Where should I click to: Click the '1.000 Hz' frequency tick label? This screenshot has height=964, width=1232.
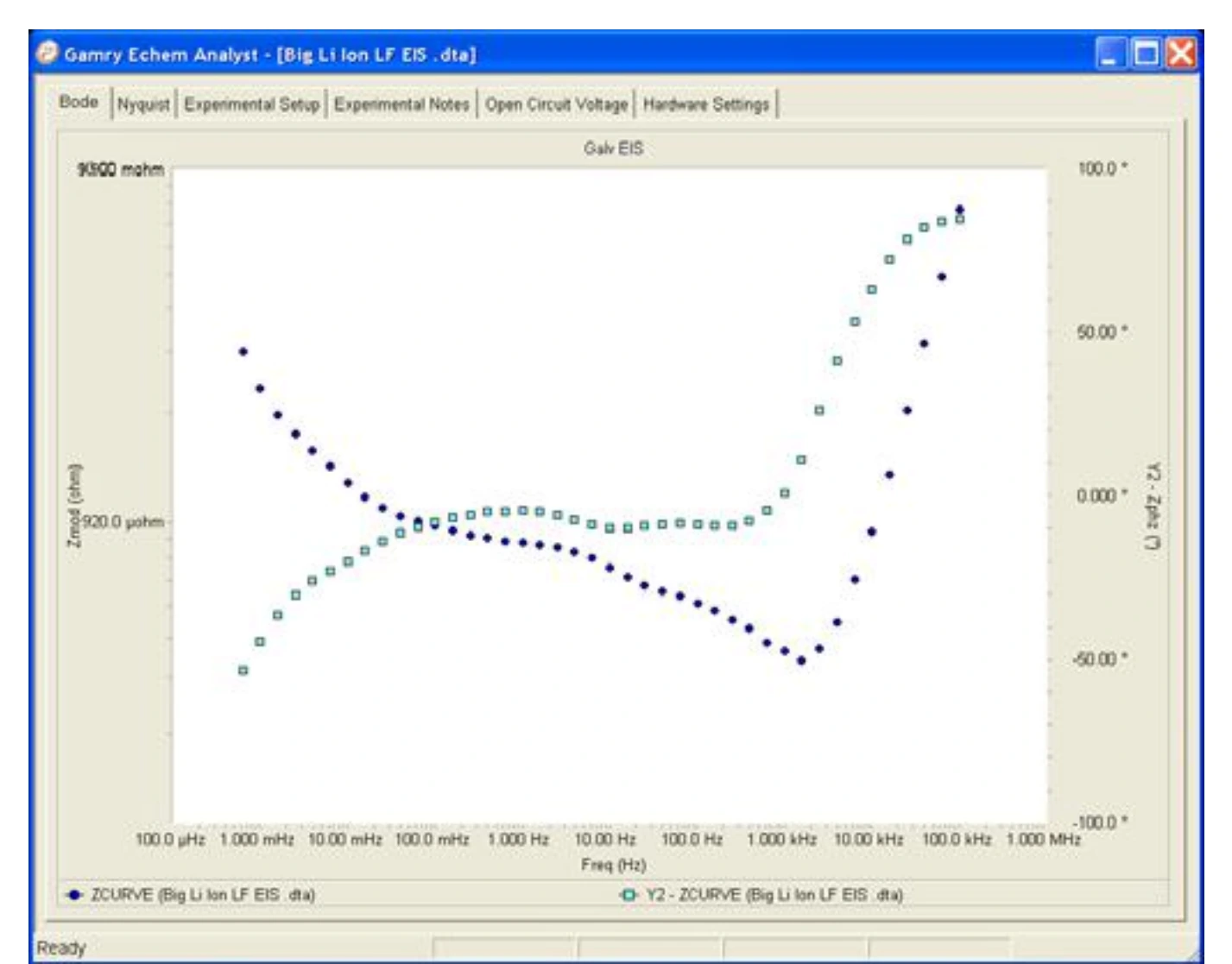(x=518, y=839)
